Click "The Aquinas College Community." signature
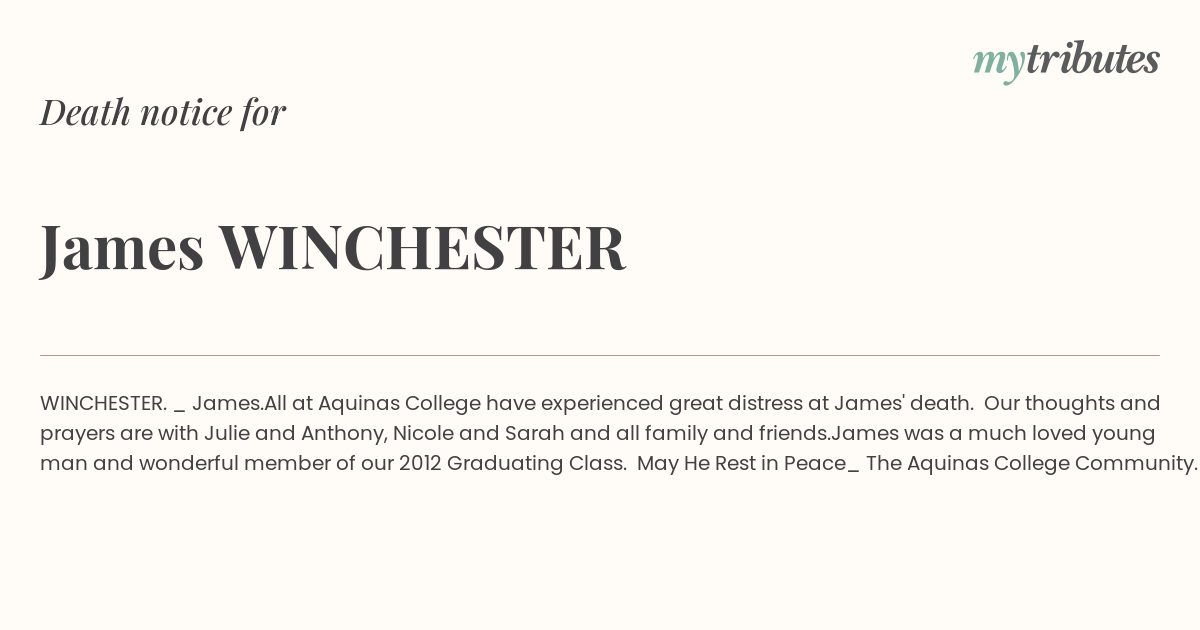1200x630 pixels. coord(1032,463)
